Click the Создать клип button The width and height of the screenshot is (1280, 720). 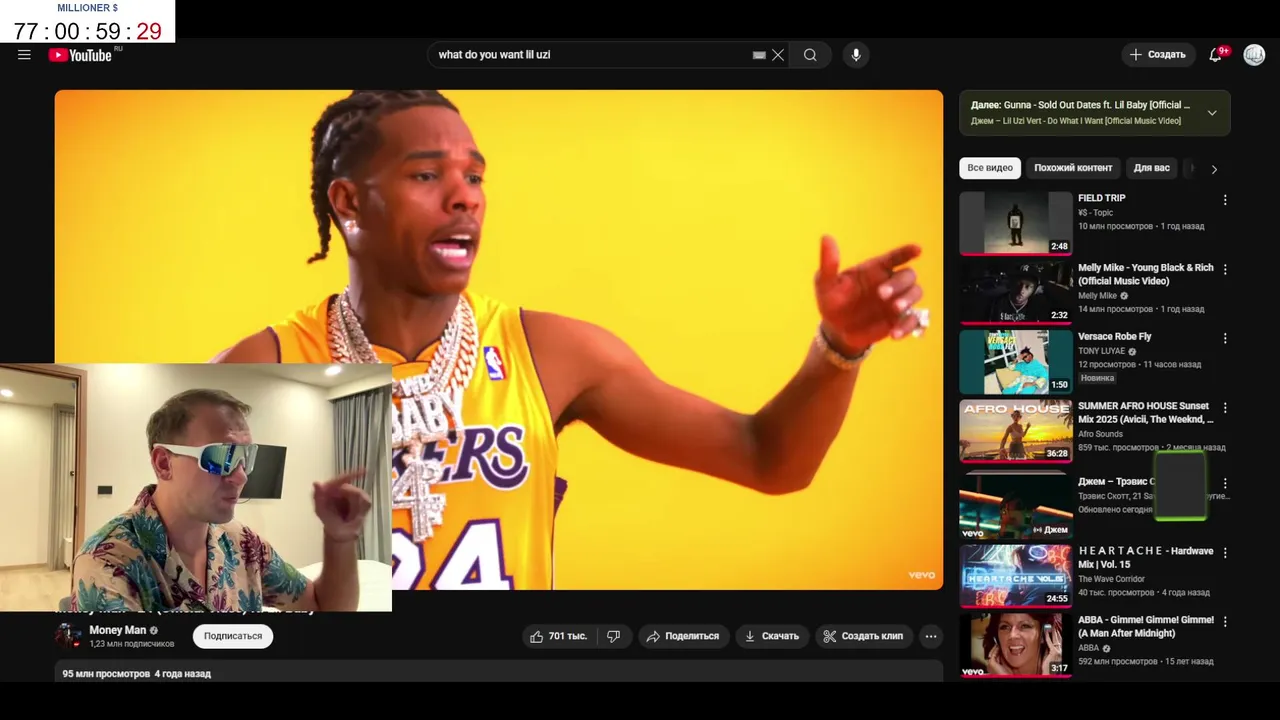coord(863,636)
